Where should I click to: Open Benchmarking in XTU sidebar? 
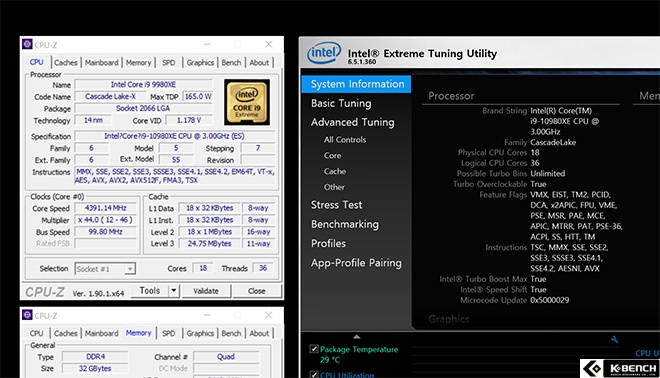[345, 224]
